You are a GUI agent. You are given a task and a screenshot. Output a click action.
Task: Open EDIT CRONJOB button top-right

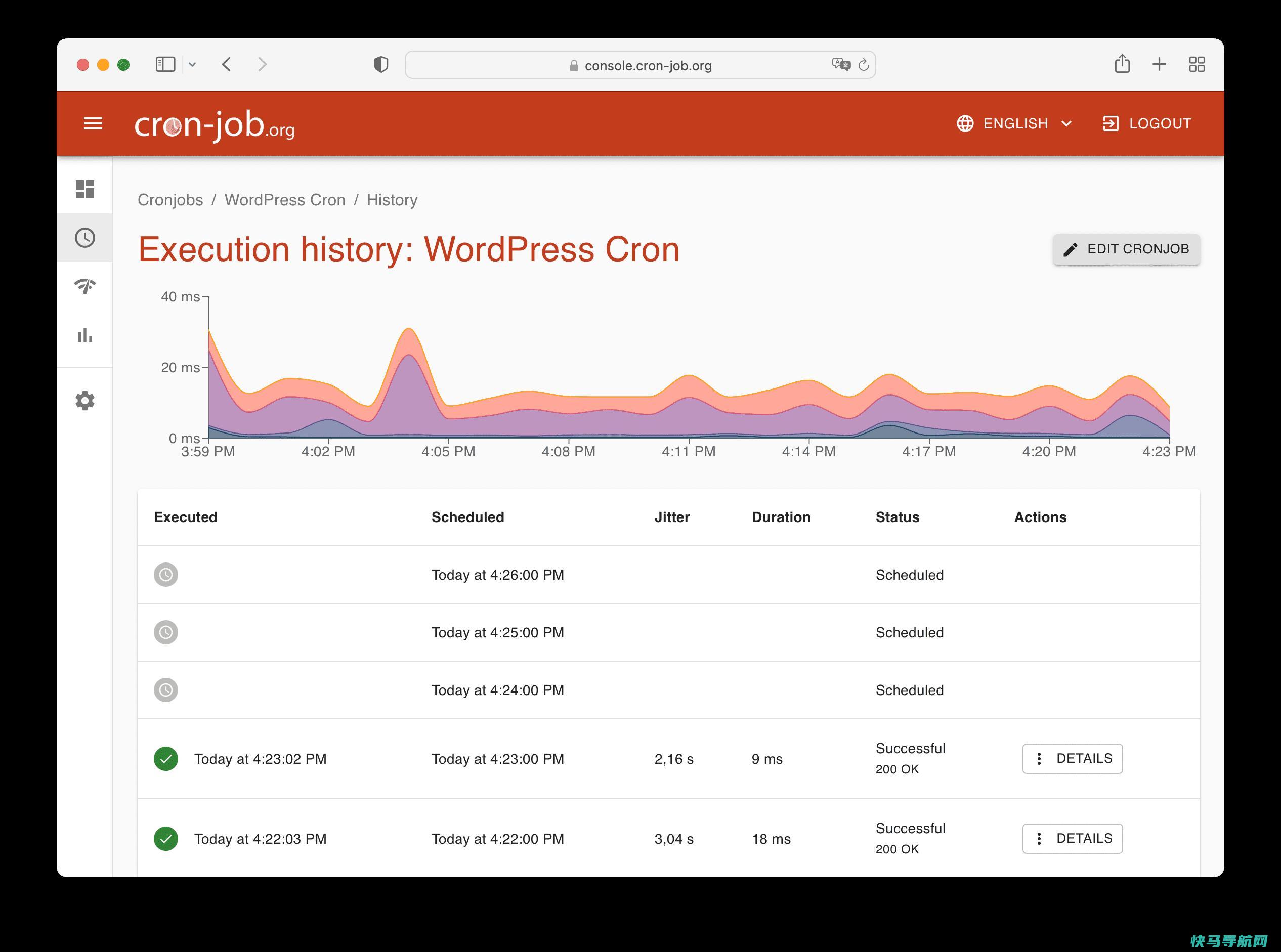pyautogui.click(x=1126, y=249)
